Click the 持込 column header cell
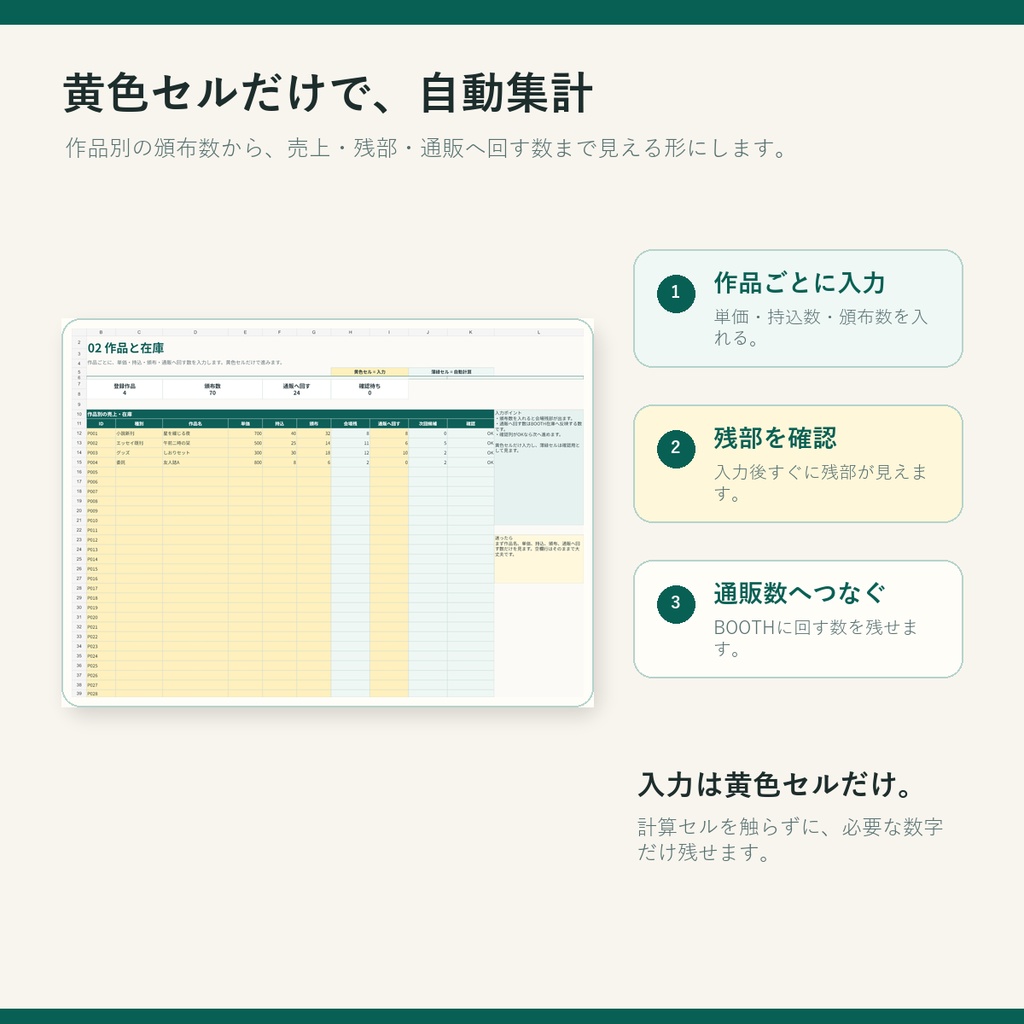The image size is (1024, 1024). point(280,424)
